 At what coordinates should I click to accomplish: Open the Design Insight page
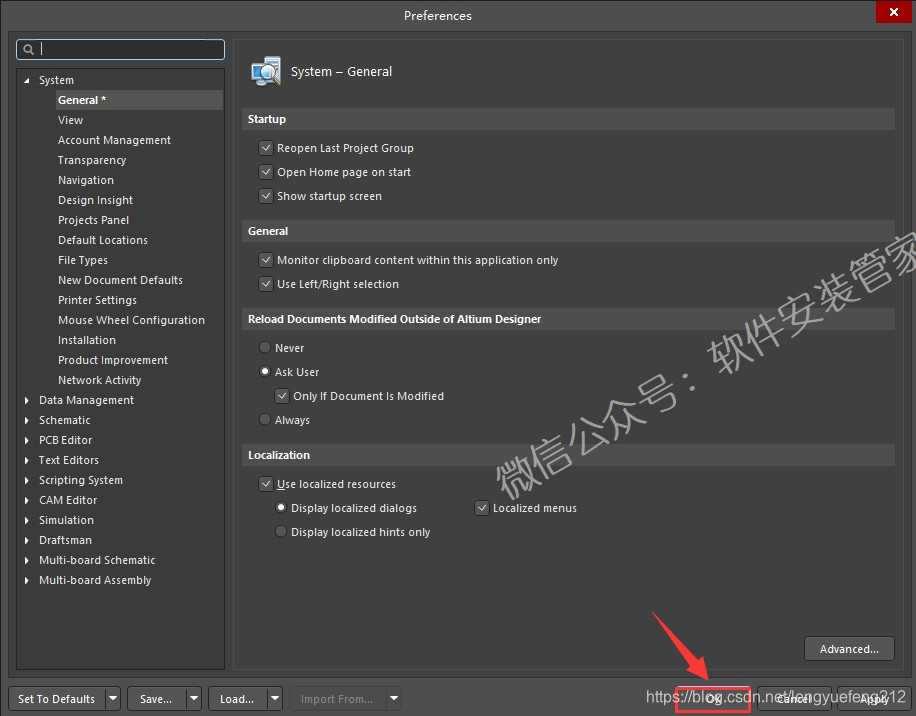pyautogui.click(x=95, y=200)
